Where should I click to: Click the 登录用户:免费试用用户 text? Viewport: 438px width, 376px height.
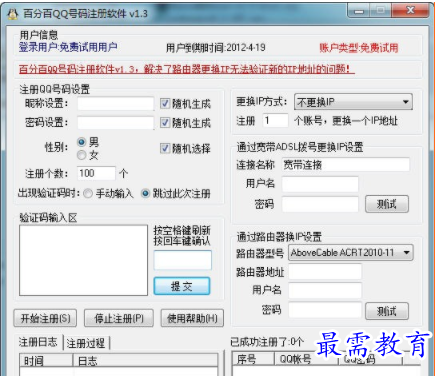(68, 47)
